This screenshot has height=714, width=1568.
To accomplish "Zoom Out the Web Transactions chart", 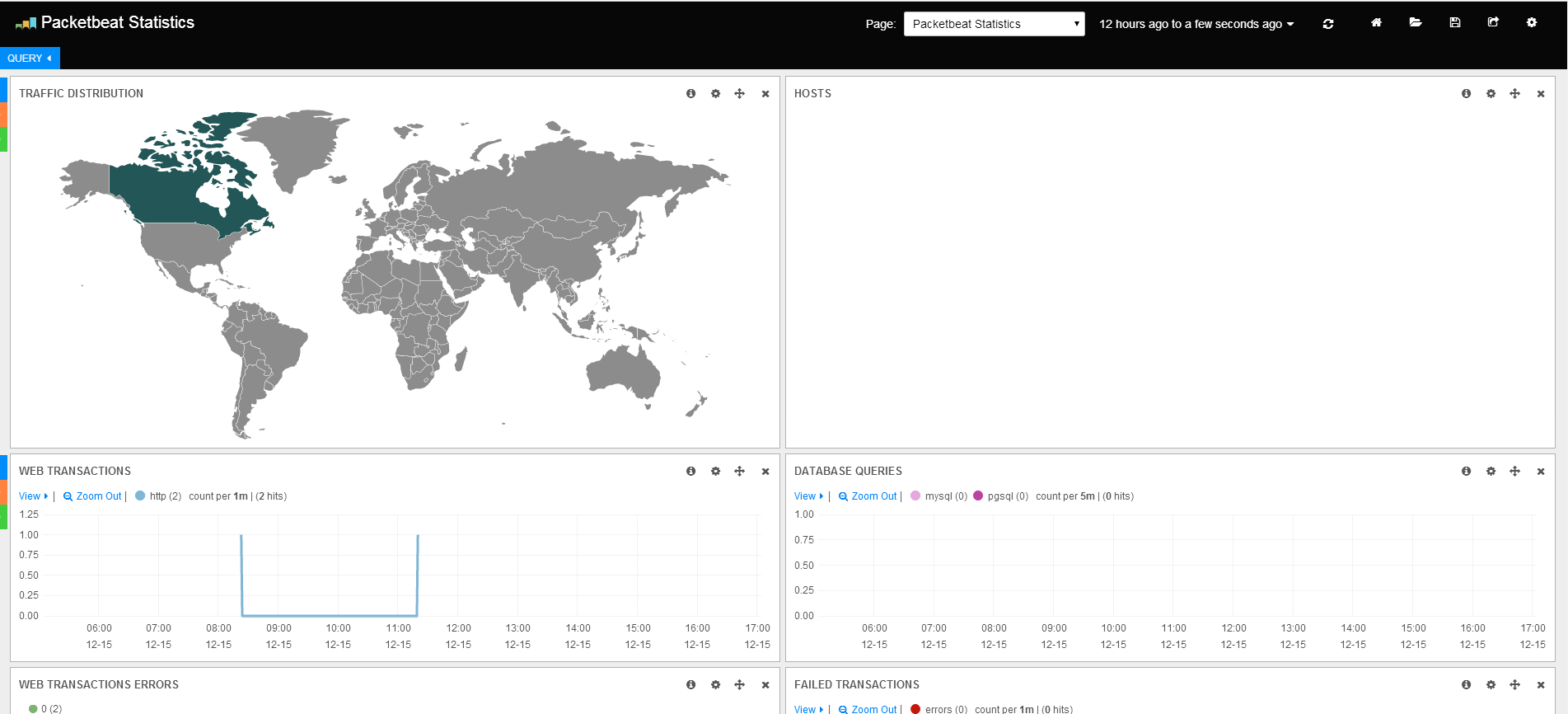I will pos(92,496).
